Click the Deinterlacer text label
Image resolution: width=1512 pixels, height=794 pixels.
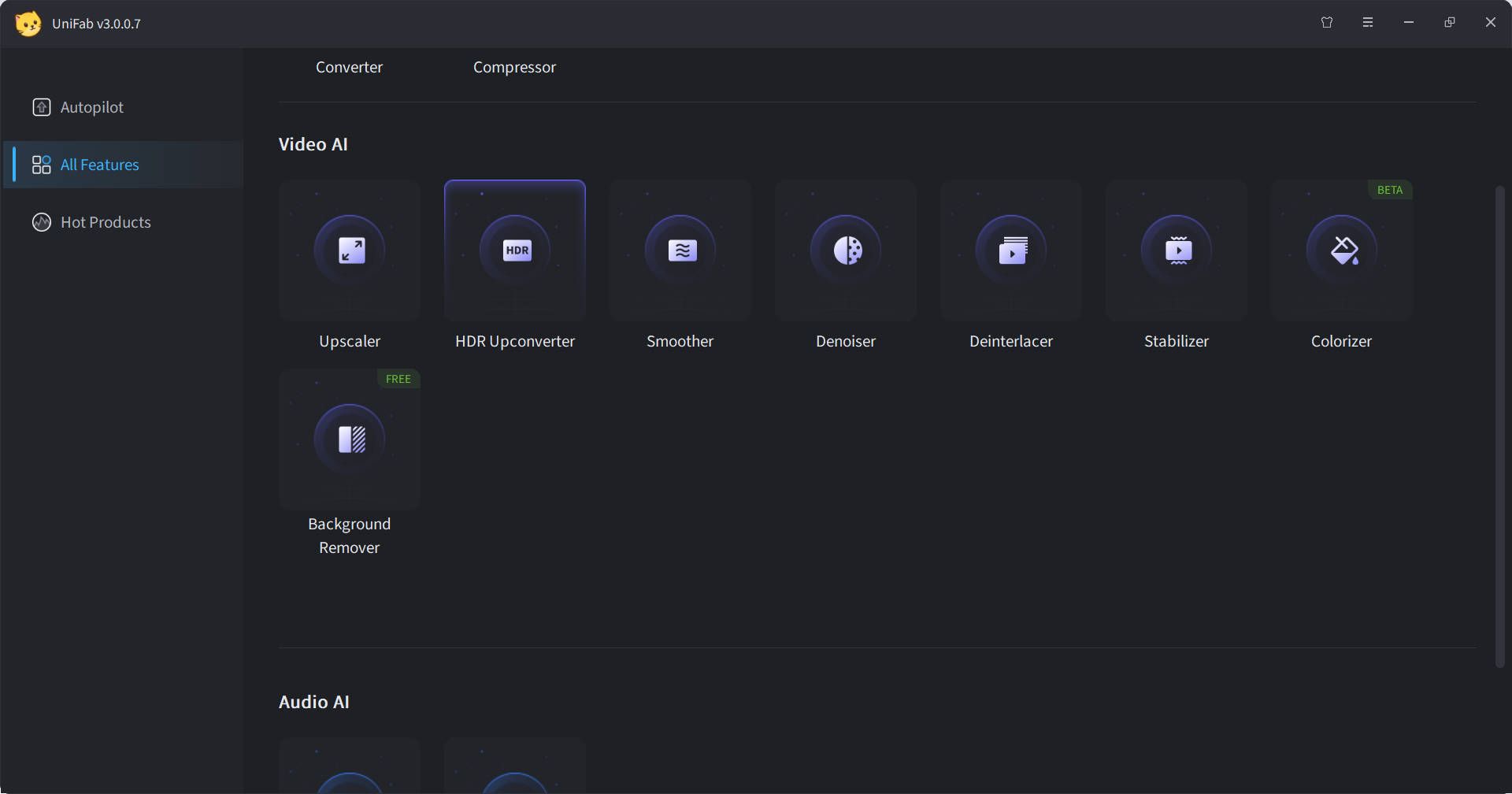coord(1011,341)
